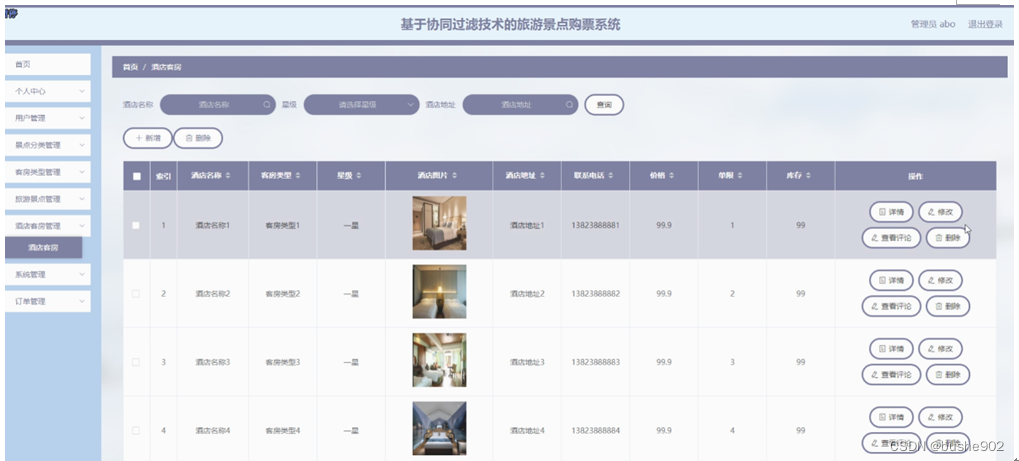The width and height of the screenshot is (1019, 461).
Task: Expand 客房类型管理 sidebar menu
Action: click(x=47, y=172)
